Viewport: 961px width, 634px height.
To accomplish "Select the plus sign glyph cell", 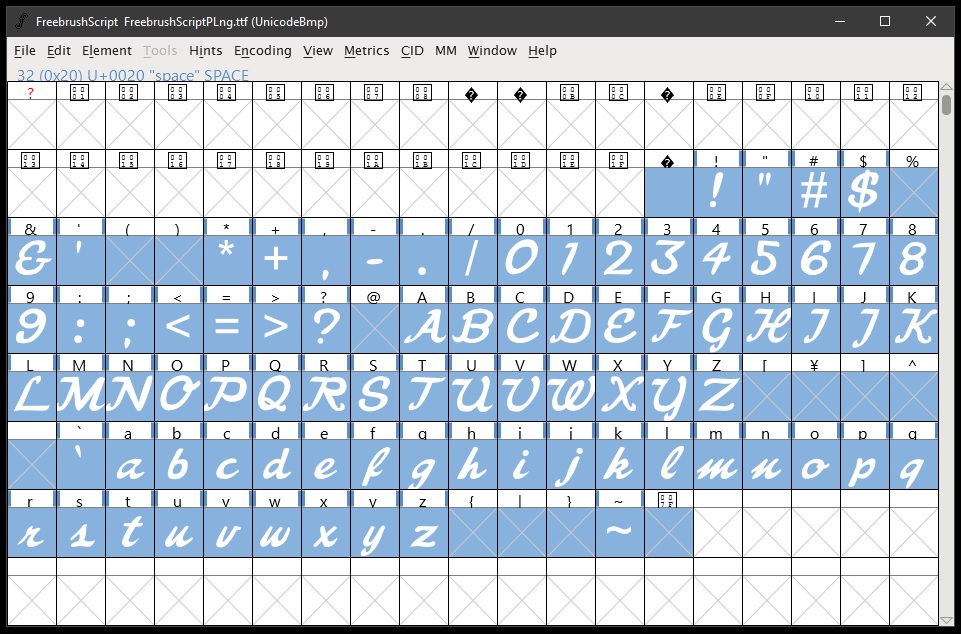I will click(276, 261).
